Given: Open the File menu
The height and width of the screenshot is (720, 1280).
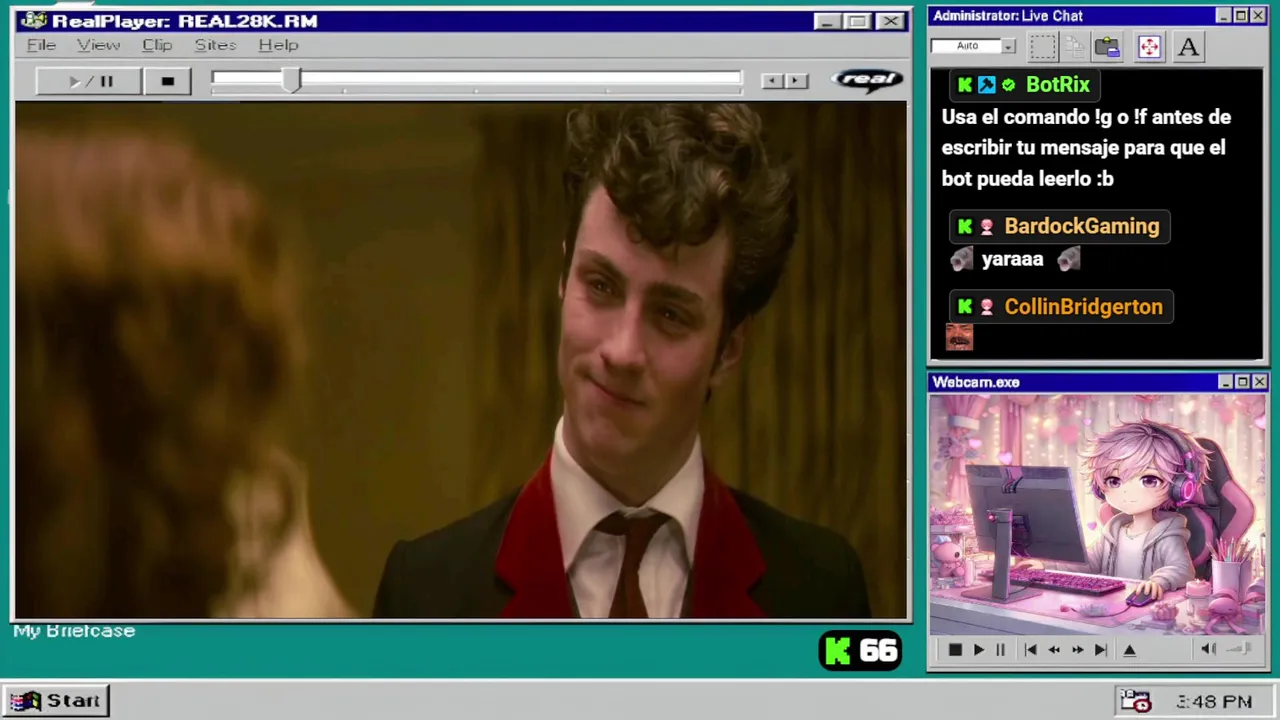Looking at the screenshot, I should tap(41, 45).
